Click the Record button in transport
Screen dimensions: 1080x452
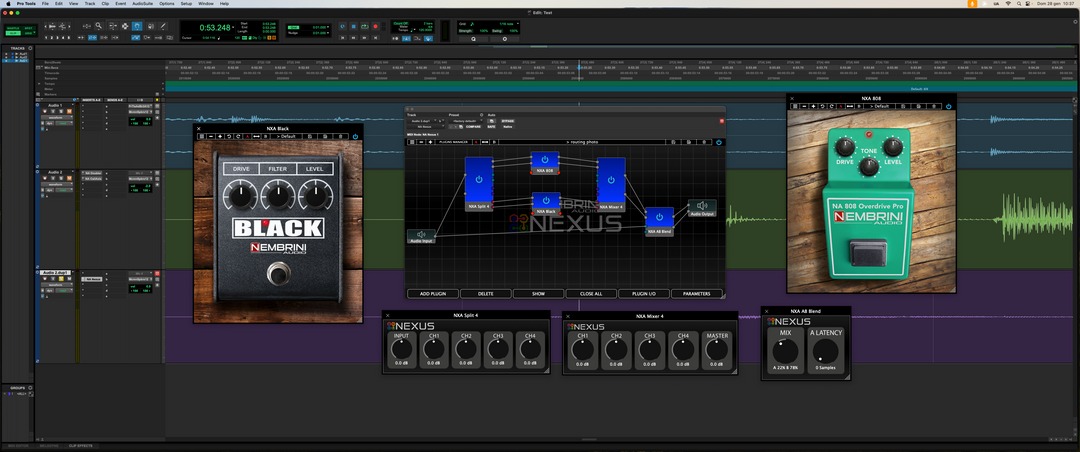(375, 26)
